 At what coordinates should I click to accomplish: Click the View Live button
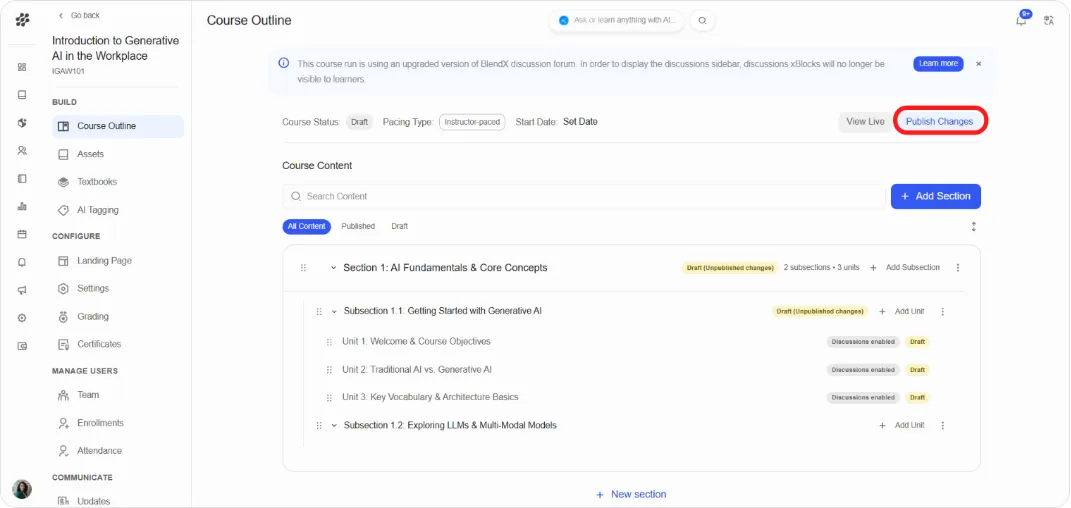point(865,122)
